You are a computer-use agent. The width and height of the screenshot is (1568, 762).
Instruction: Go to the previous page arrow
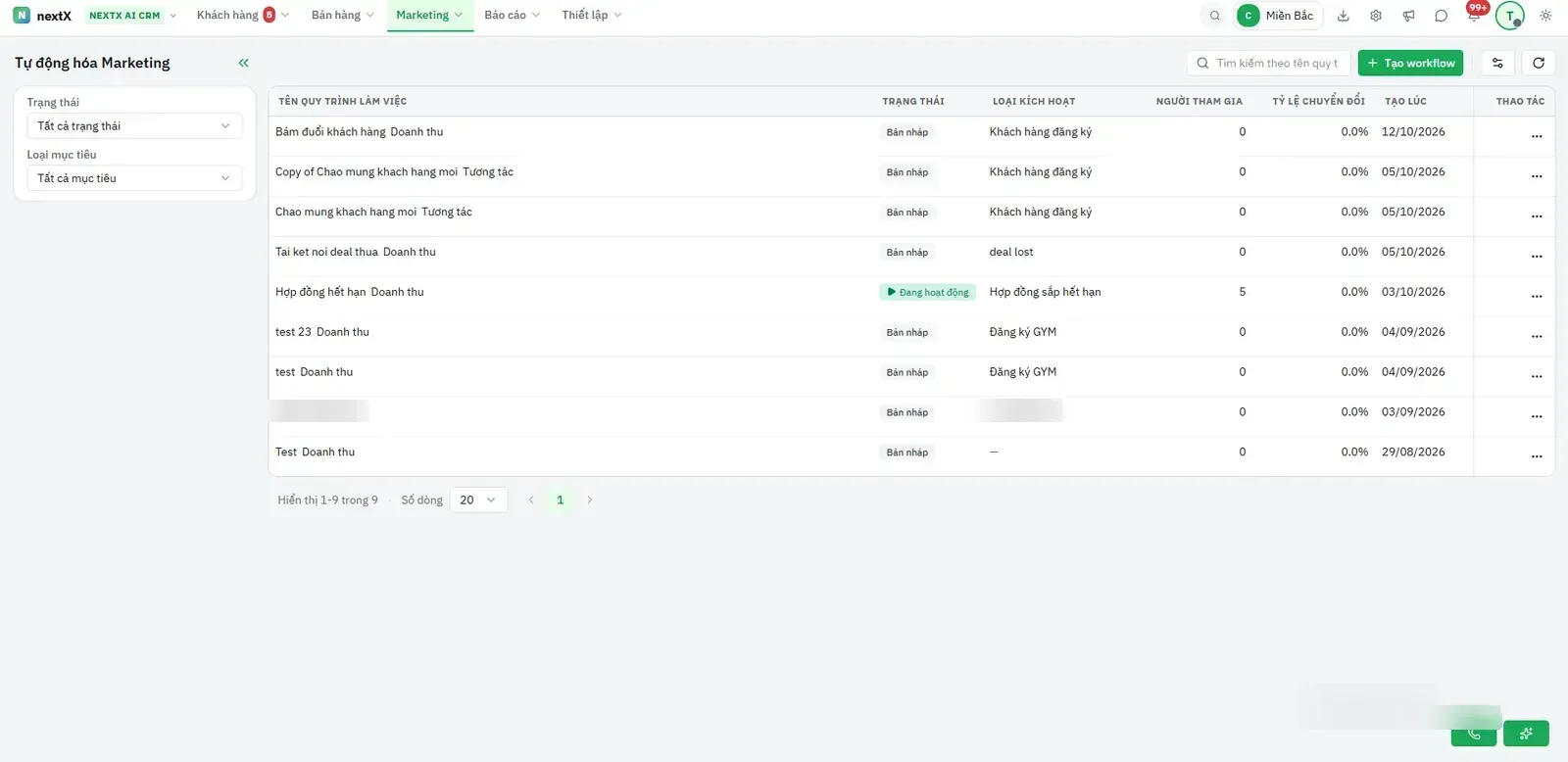(531, 500)
